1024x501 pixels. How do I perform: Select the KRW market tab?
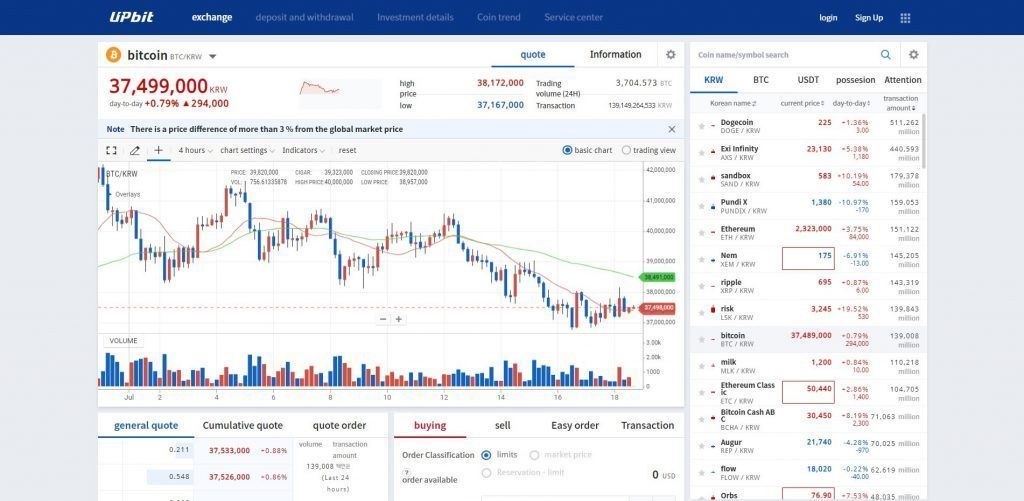click(x=714, y=80)
